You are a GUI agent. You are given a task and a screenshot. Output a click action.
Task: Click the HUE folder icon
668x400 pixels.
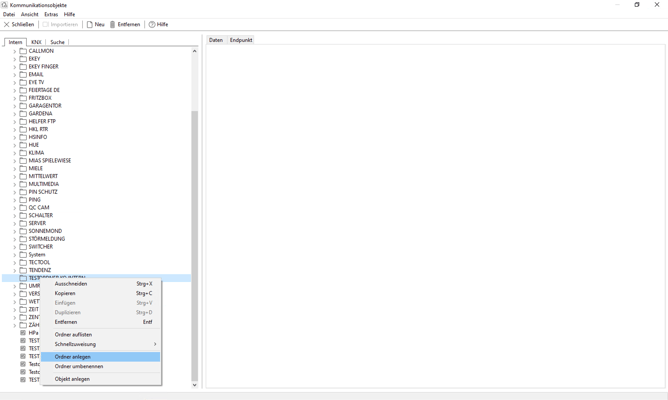pyautogui.click(x=23, y=145)
